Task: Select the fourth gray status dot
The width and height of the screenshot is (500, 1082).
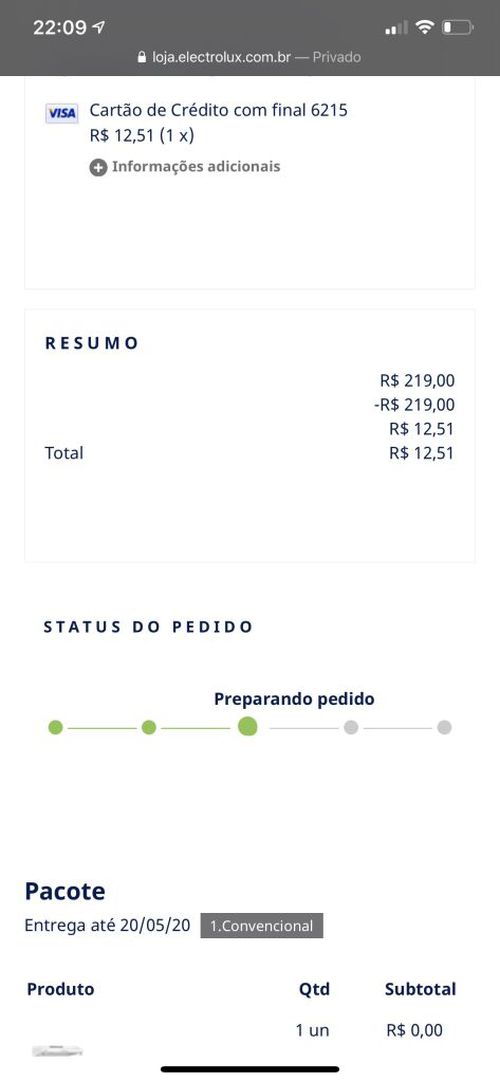Action: pyautogui.click(x=351, y=727)
